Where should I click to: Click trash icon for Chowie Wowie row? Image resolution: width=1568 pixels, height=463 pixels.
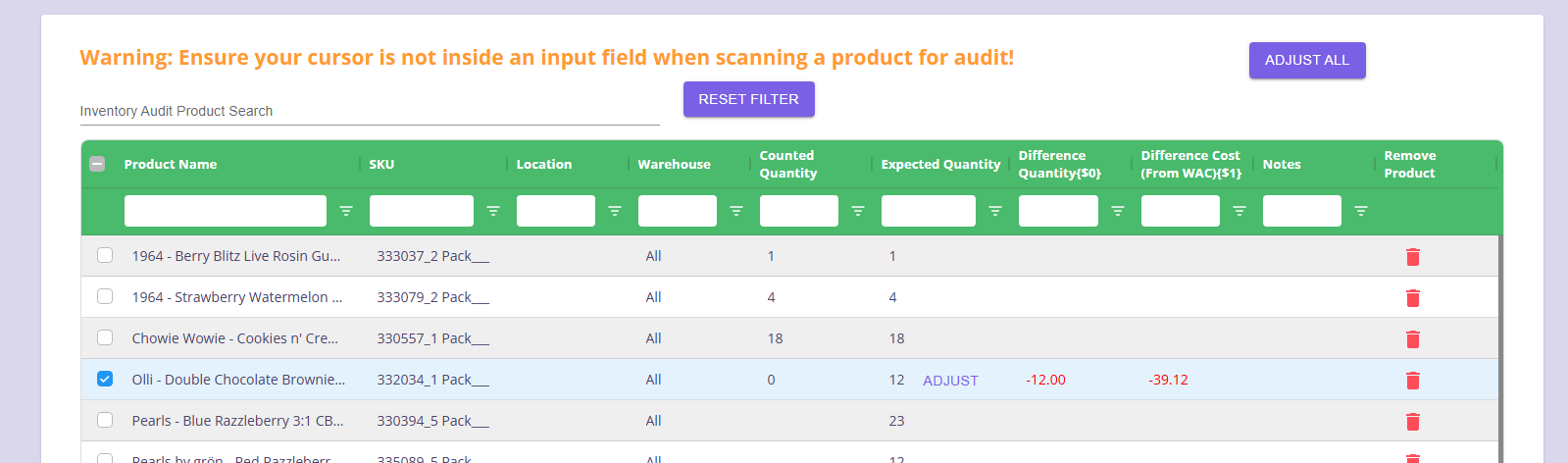point(1412,339)
